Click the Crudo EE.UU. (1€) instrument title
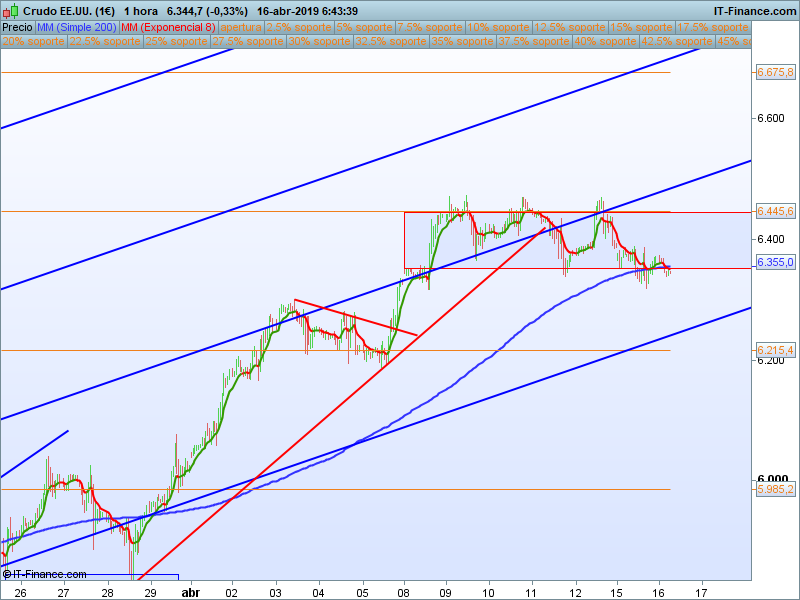The height and width of the screenshot is (600, 800). coord(69,11)
